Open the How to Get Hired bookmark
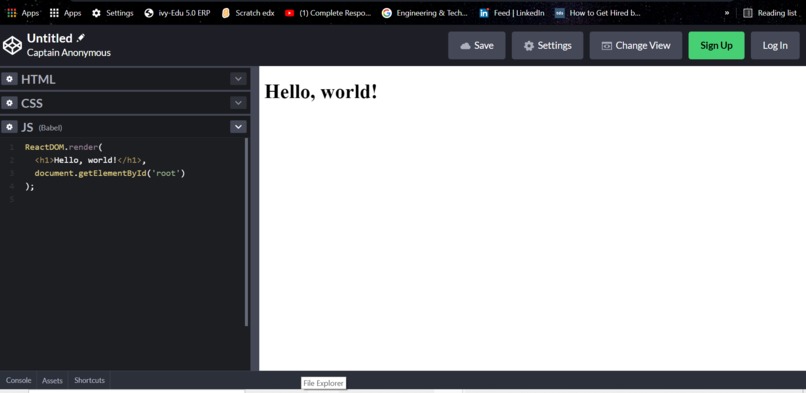 [598, 13]
